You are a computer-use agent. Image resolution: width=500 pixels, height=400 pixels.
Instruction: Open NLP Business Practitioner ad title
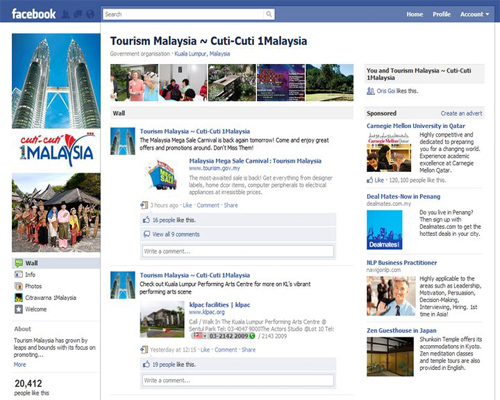tap(402, 263)
